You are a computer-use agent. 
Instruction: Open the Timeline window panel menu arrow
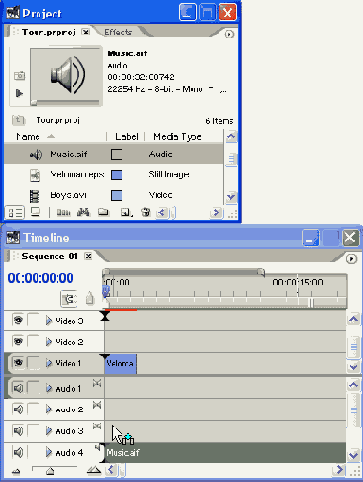351,259
